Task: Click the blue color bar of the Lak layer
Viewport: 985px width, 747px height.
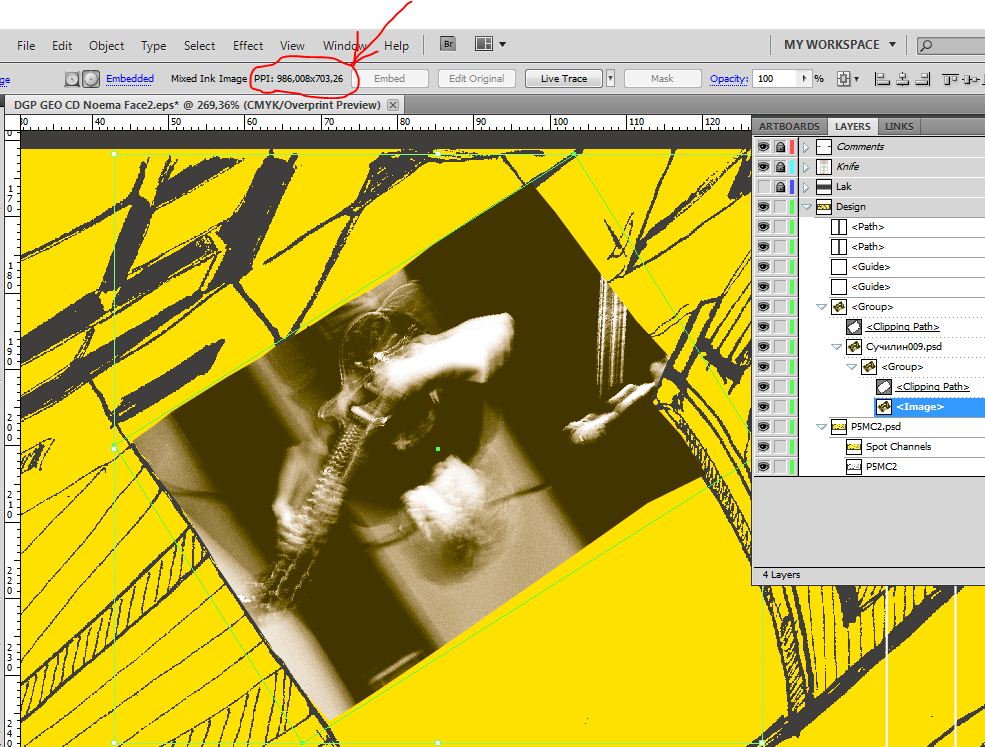Action: pos(792,187)
